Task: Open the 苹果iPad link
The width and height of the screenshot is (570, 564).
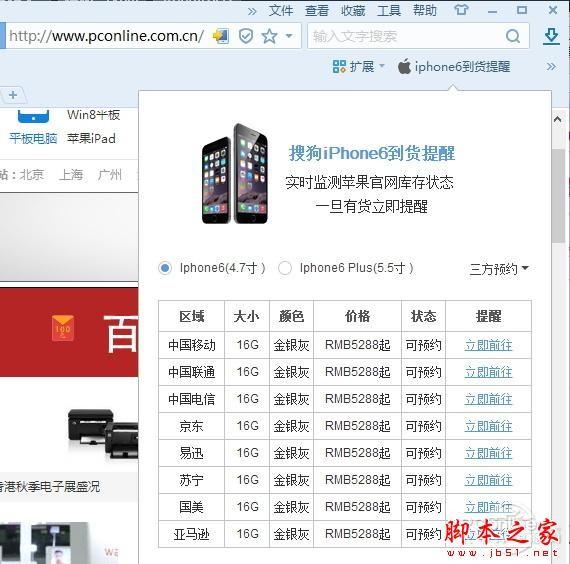Action: pos(91,139)
